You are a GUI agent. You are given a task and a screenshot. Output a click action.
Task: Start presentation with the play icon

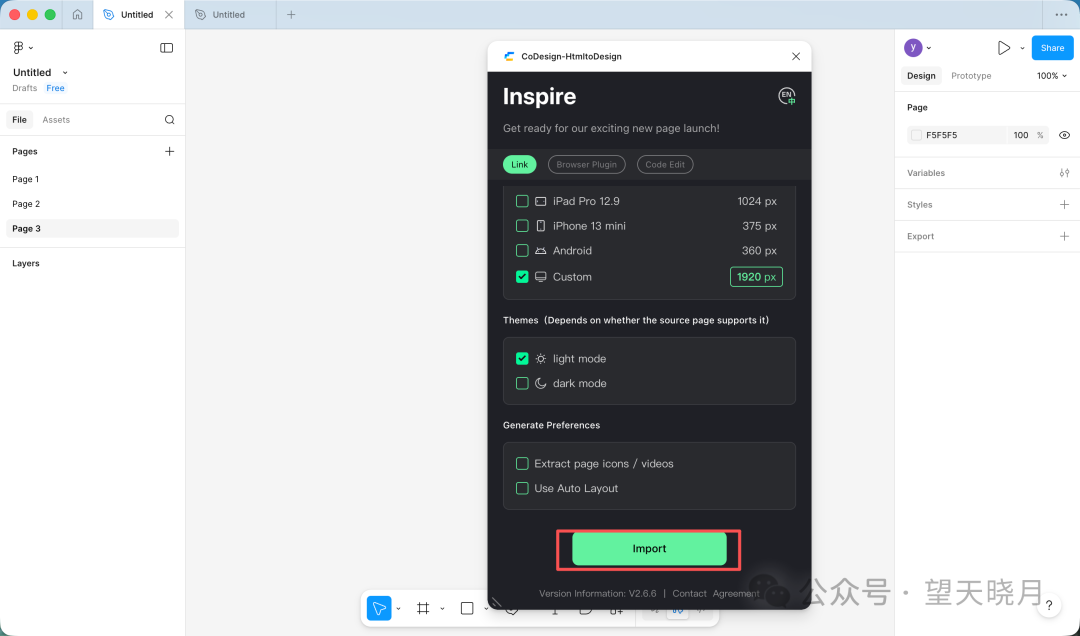[x=1004, y=48]
